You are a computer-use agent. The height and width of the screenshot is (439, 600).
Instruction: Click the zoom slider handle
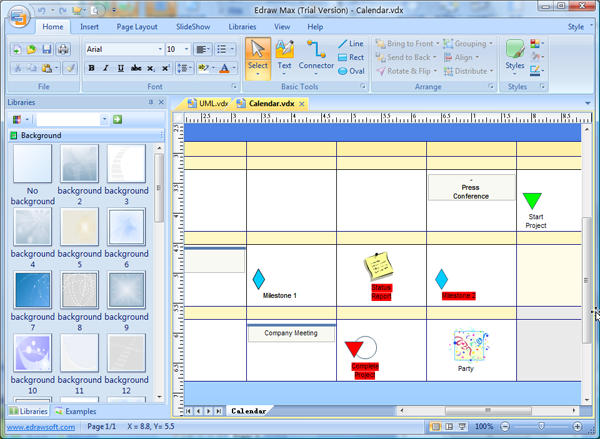click(x=541, y=426)
